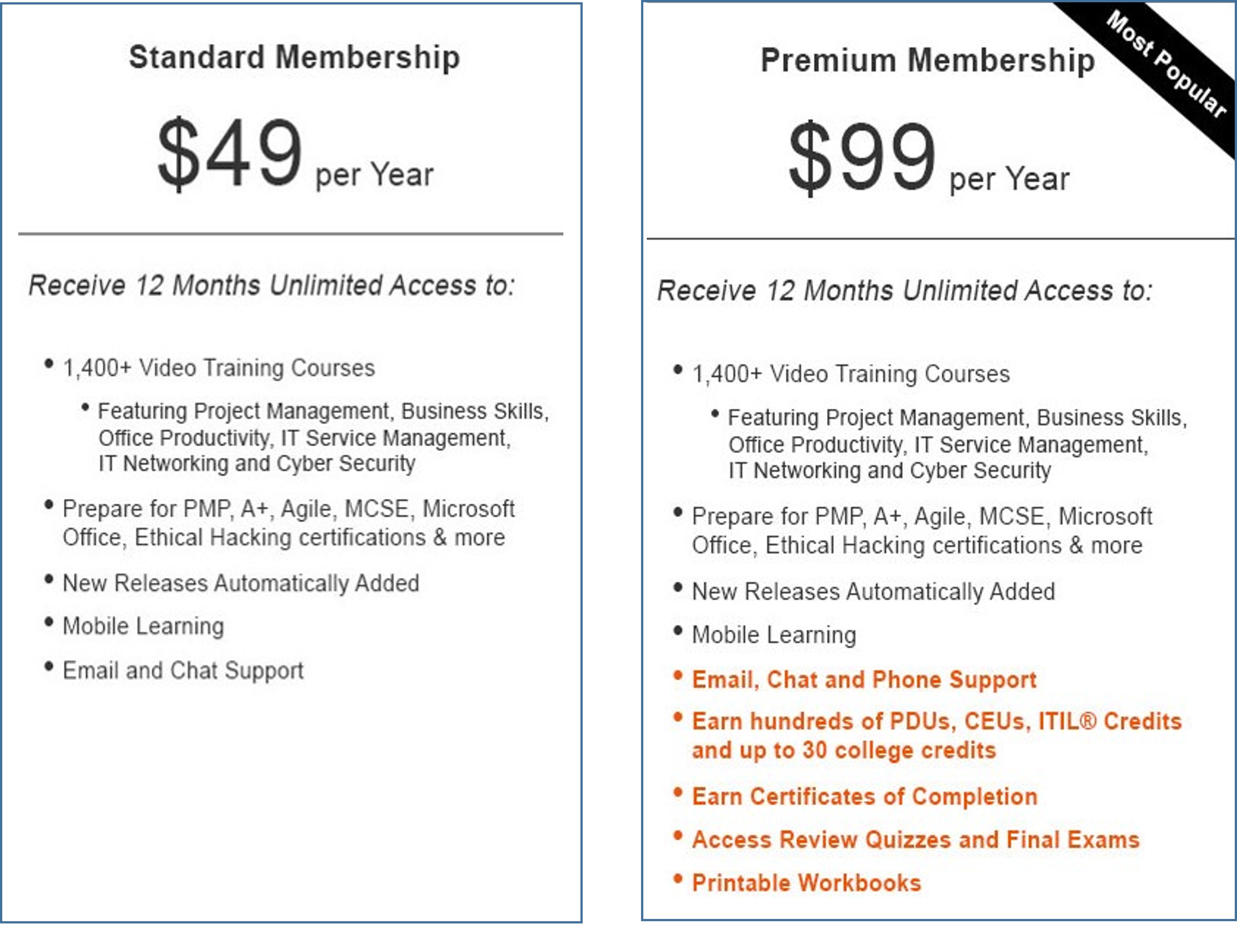
Task: Click Premium plan's Mobile Learning bullet
Action: (x=774, y=635)
